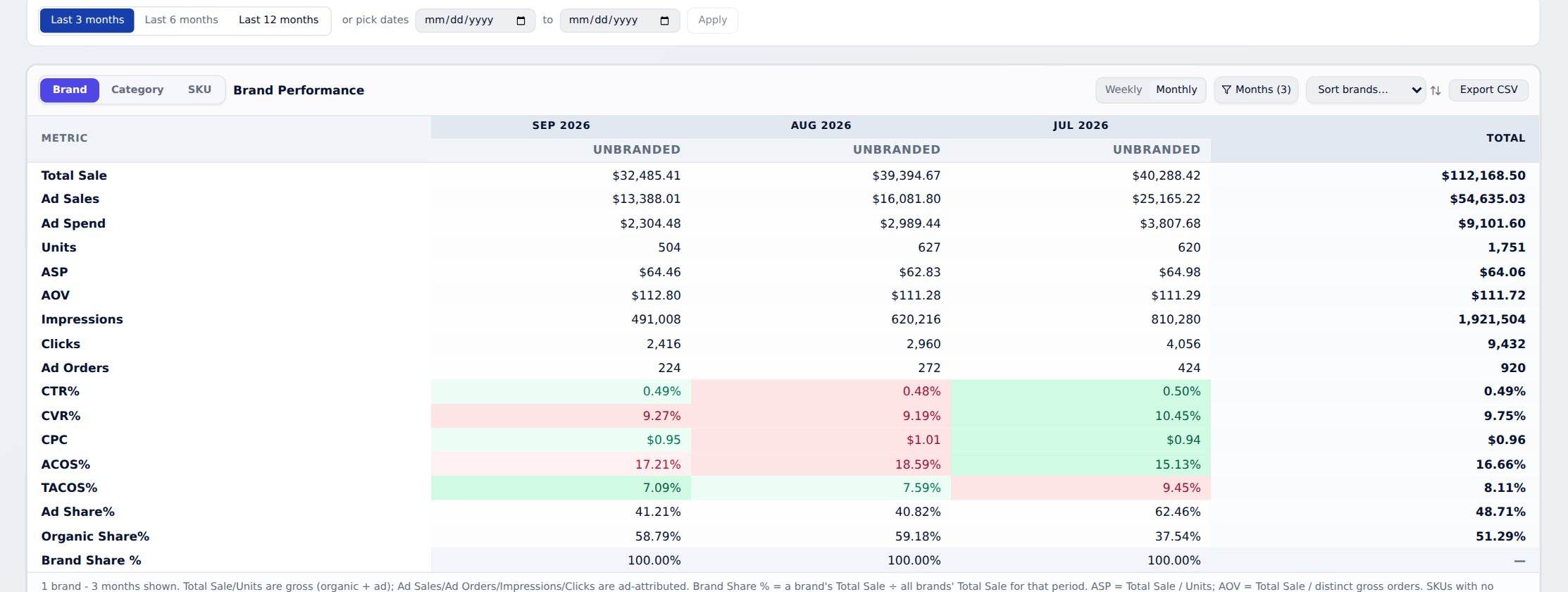This screenshot has width=1568, height=592.
Task: Switch range to Last 6 months
Action: [x=181, y=20]
